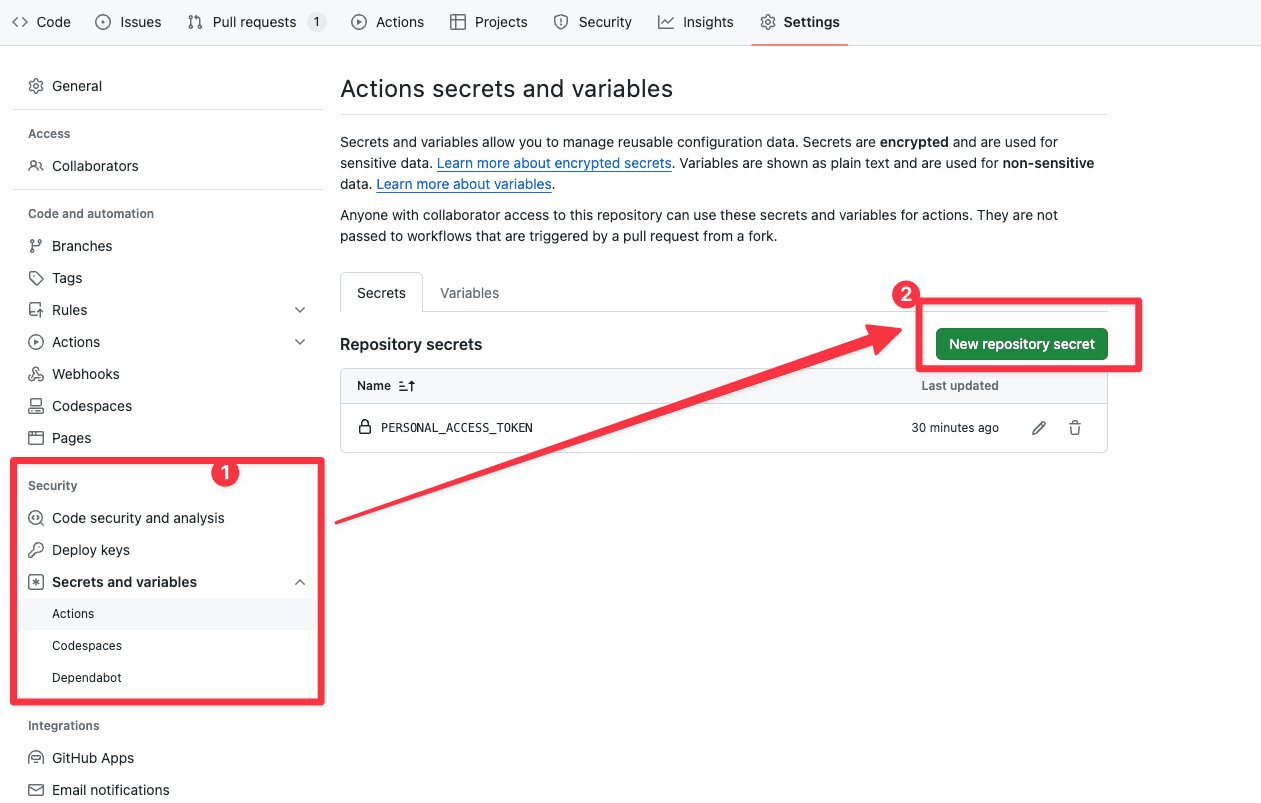
Task: Click the pencil edit icon for PERSONAL_ACCESS_TOKEN
Action: 1039,428
